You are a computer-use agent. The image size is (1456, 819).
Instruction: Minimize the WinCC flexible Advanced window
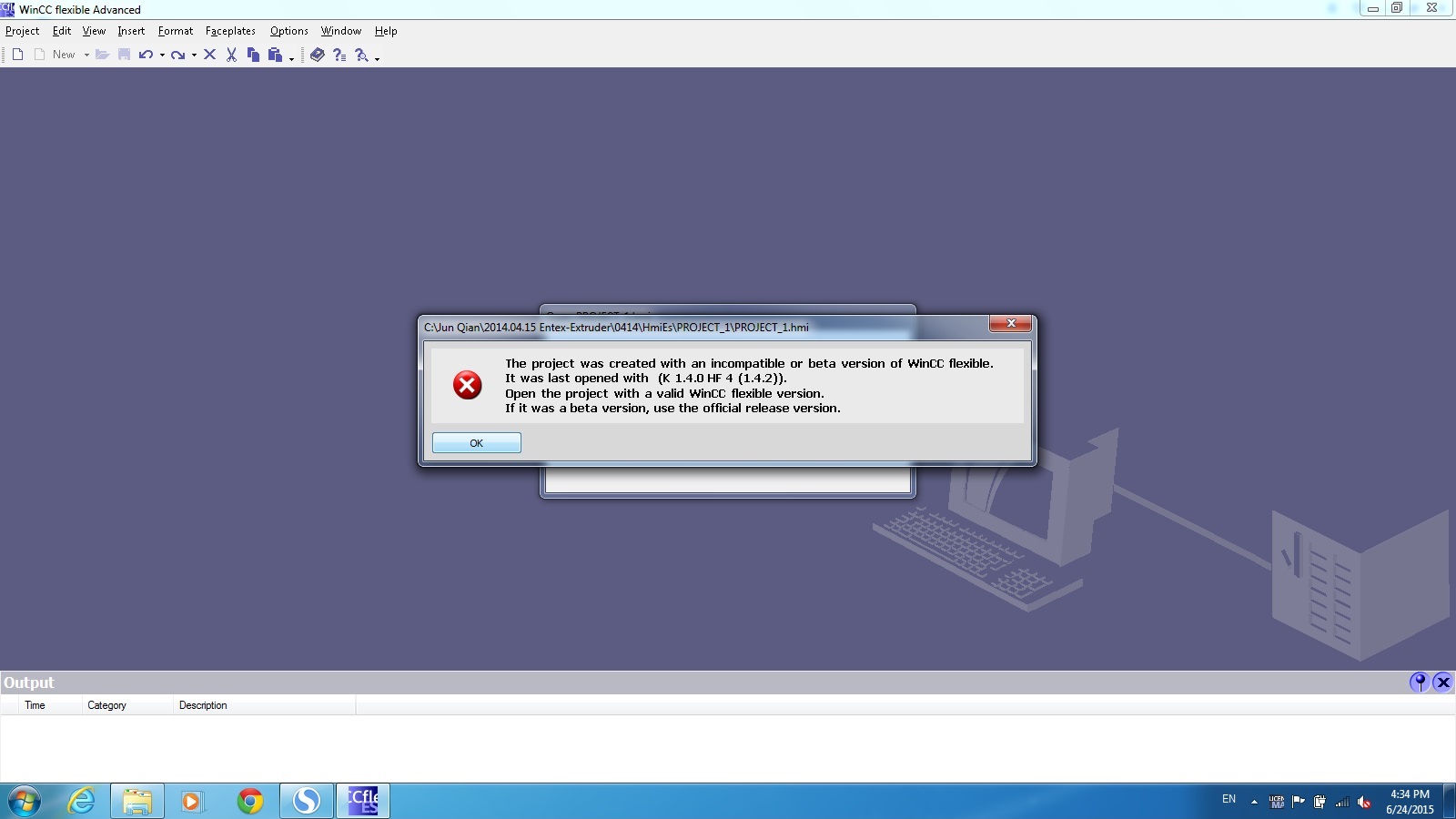point(1372,8)
